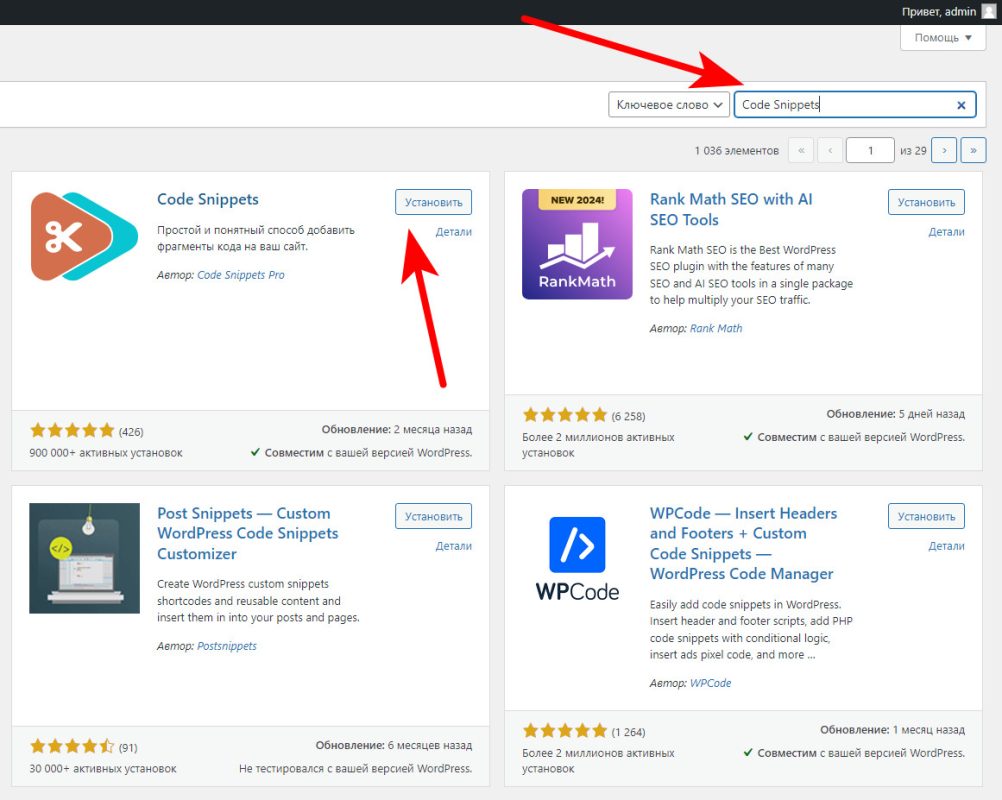Click the Code Snippets scissors plugin icon
1002x800 pixels.
coord(84,236)
